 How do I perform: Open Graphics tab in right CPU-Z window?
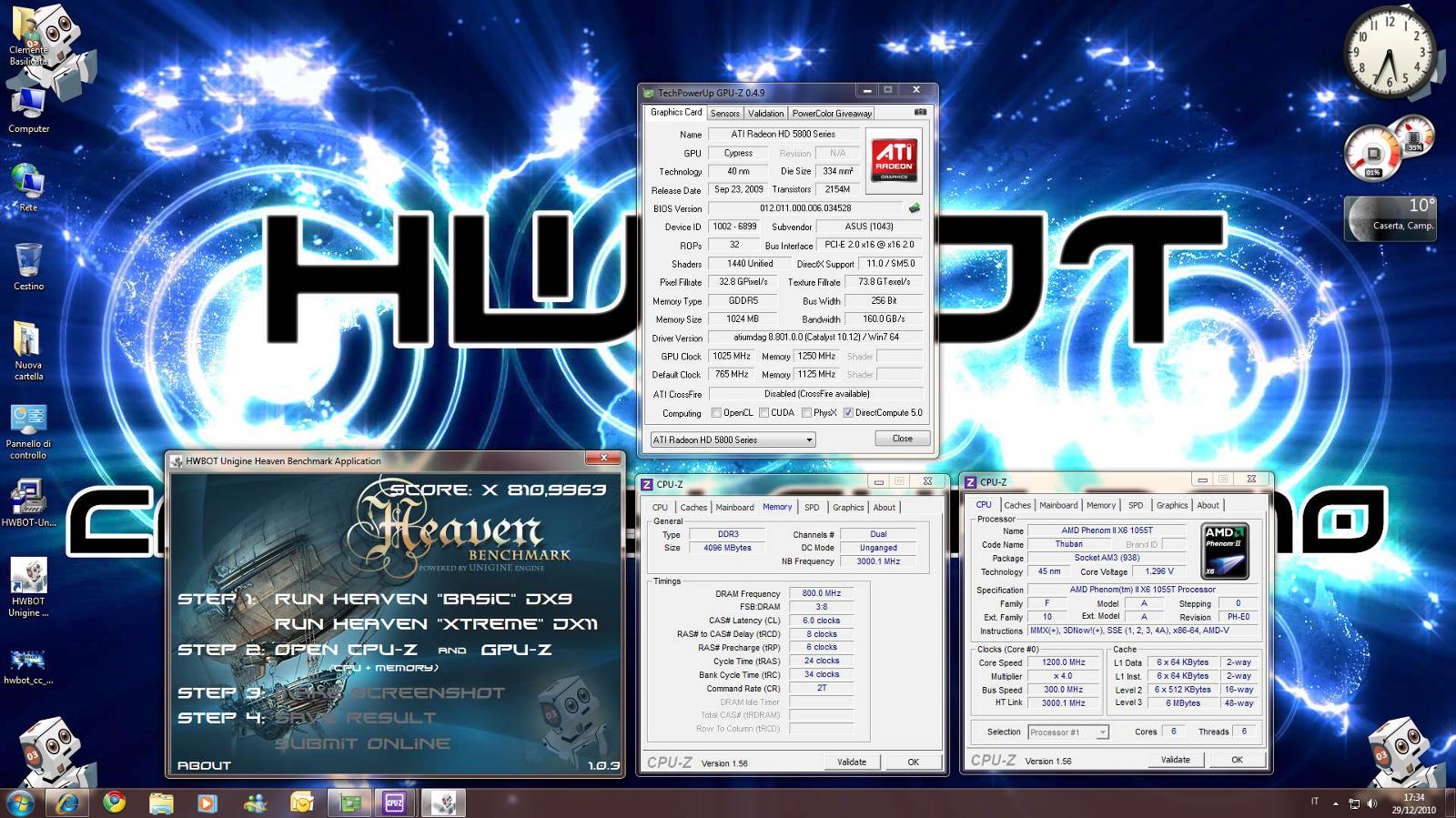tap(1172, 505)
